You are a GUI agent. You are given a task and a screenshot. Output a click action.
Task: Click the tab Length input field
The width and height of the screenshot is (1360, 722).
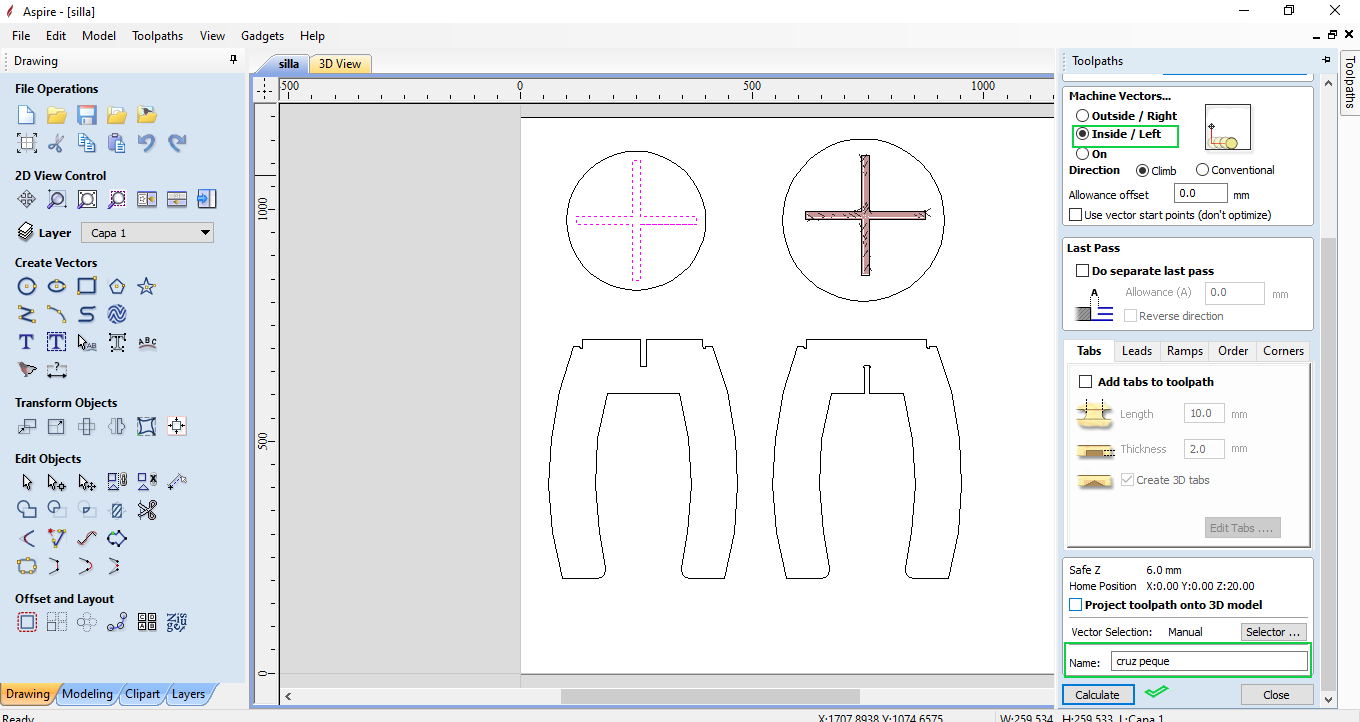(1205, 414)
